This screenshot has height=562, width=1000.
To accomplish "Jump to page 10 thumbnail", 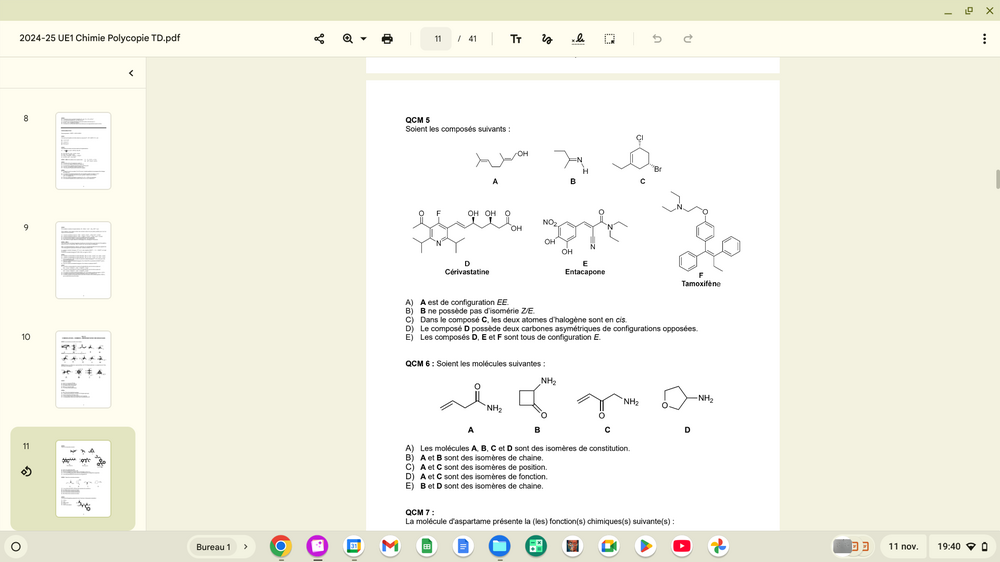I will pos(83,369).
